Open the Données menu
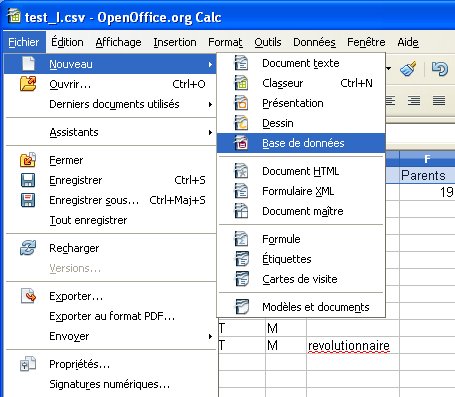The width and height of the screenshot is (455, 397). click(x=314, y=42)
